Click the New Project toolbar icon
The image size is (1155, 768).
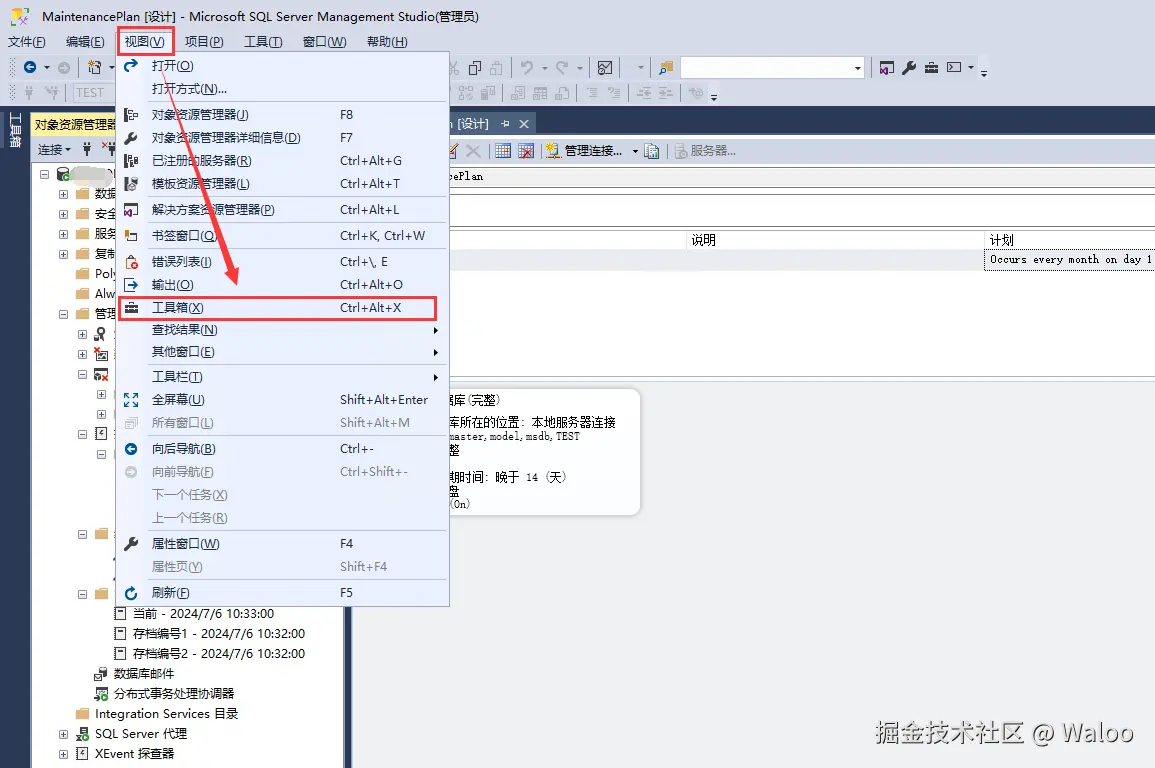click(x=94, y=67)
